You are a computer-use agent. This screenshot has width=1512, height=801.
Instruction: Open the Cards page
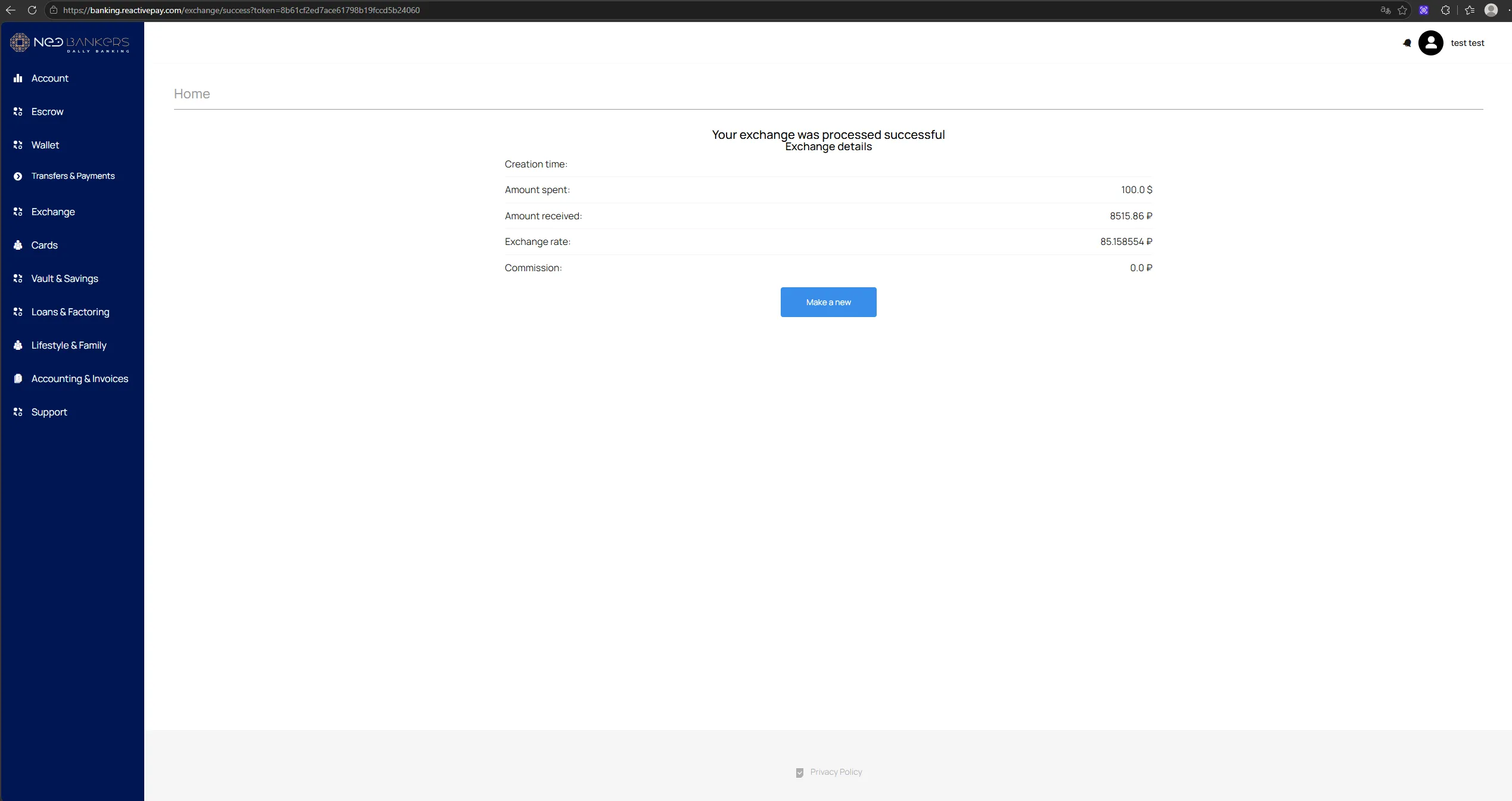click(44, 245)
